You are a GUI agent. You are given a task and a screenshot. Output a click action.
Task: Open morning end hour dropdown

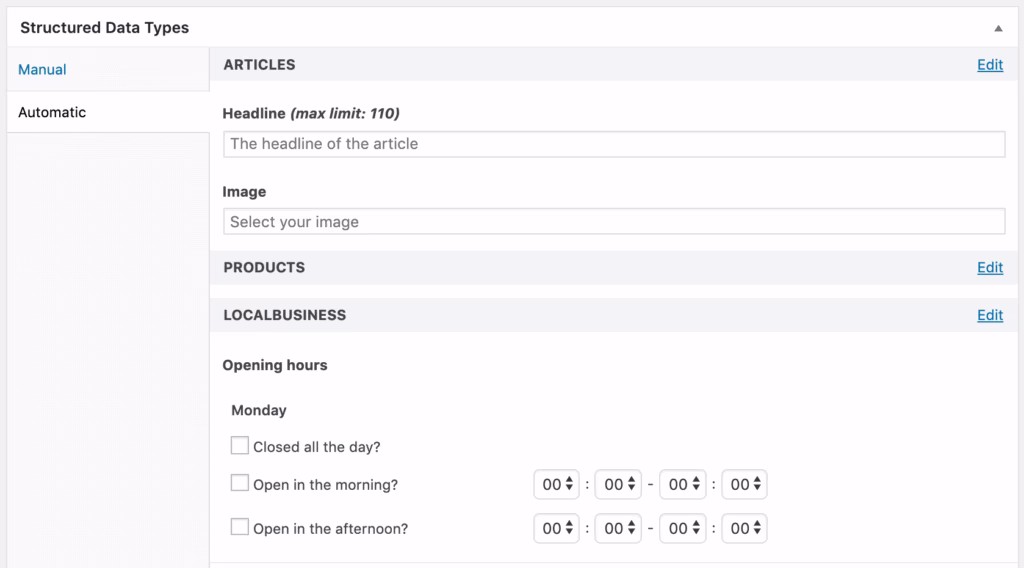click(x=683, y=485)
